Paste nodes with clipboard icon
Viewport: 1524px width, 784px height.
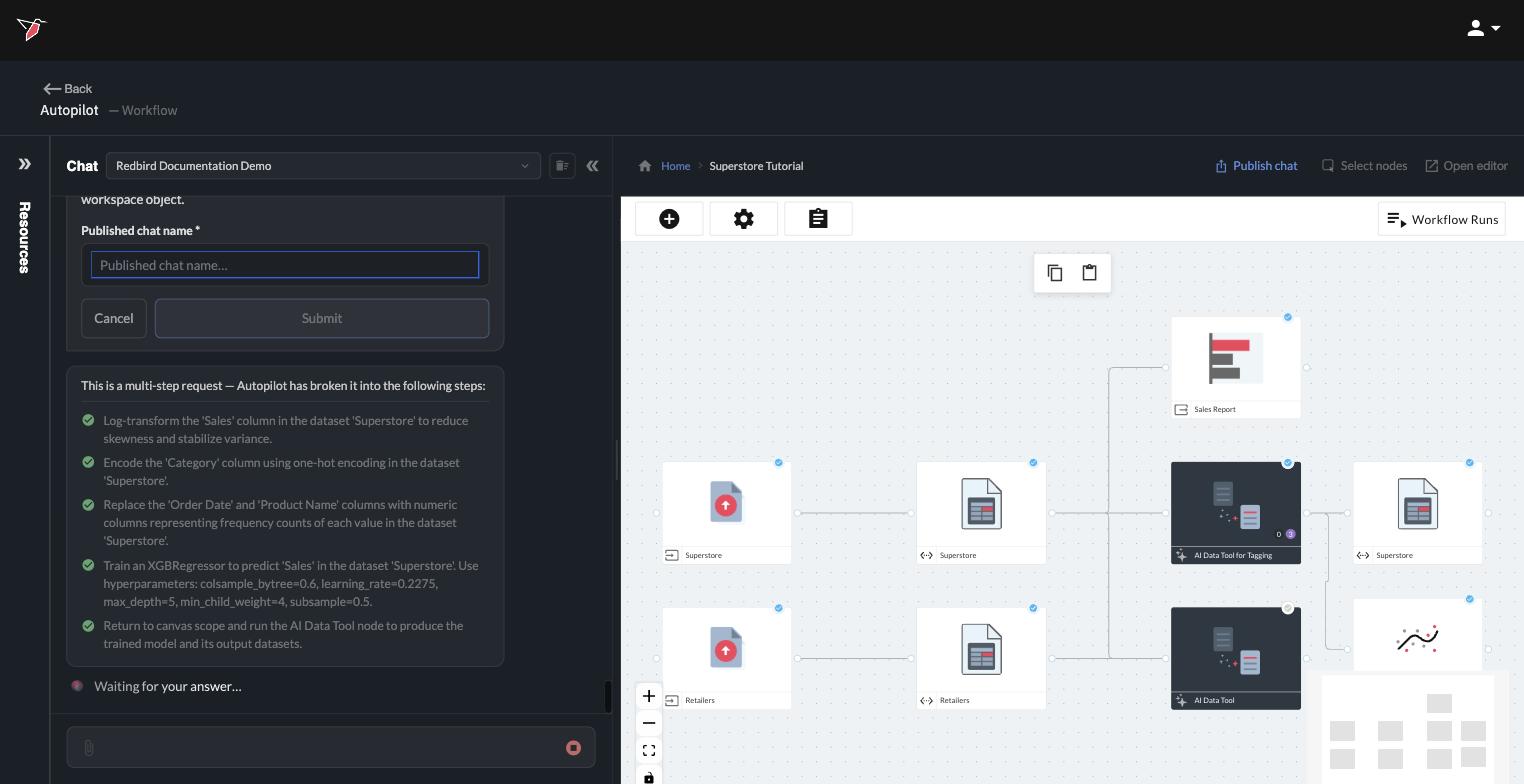[1090, 273]
